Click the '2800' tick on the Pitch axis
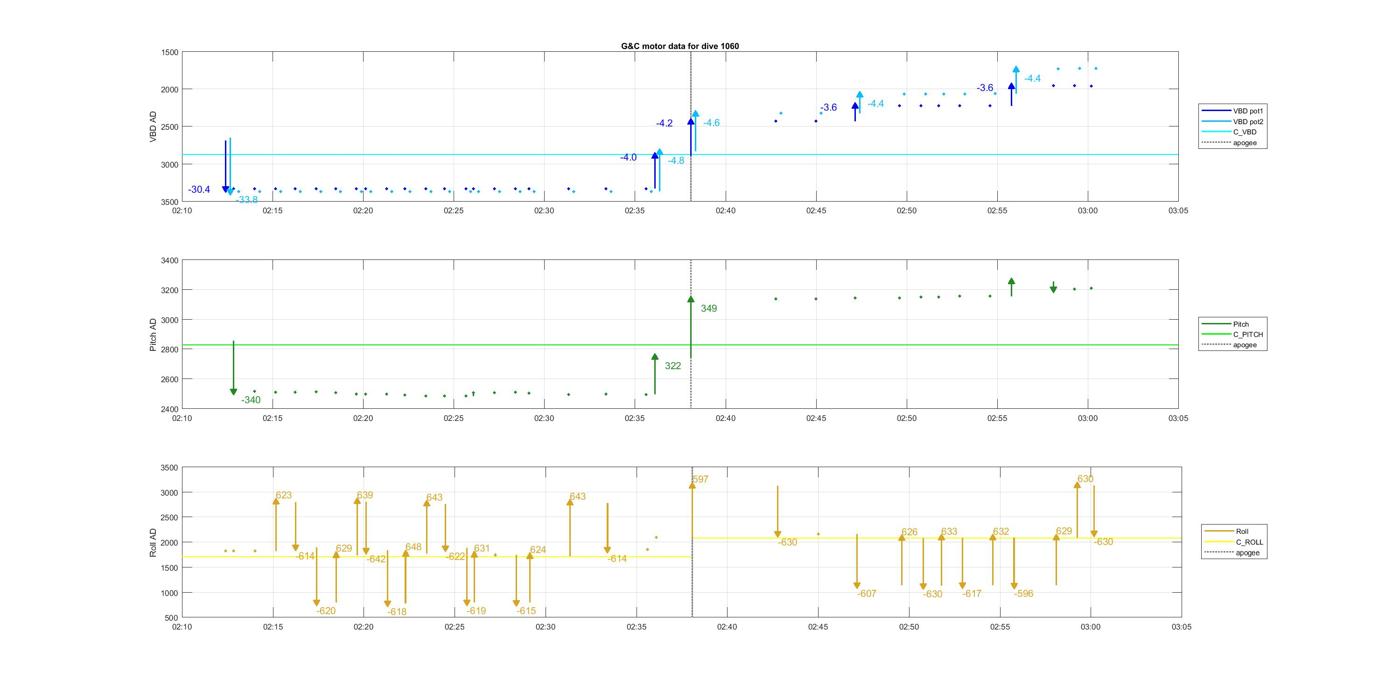Screen dimensions: 1400x693 [x=170, y=350]
